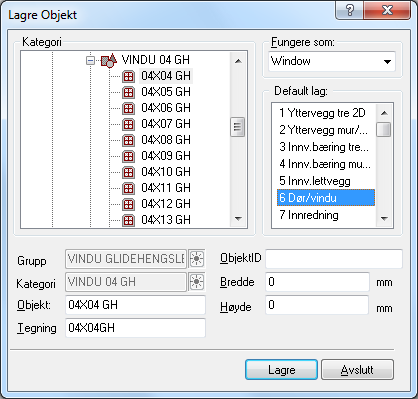The image size is (418, 399).
Task: Click the window icon beside 04X04 GH
Action: 128,76
